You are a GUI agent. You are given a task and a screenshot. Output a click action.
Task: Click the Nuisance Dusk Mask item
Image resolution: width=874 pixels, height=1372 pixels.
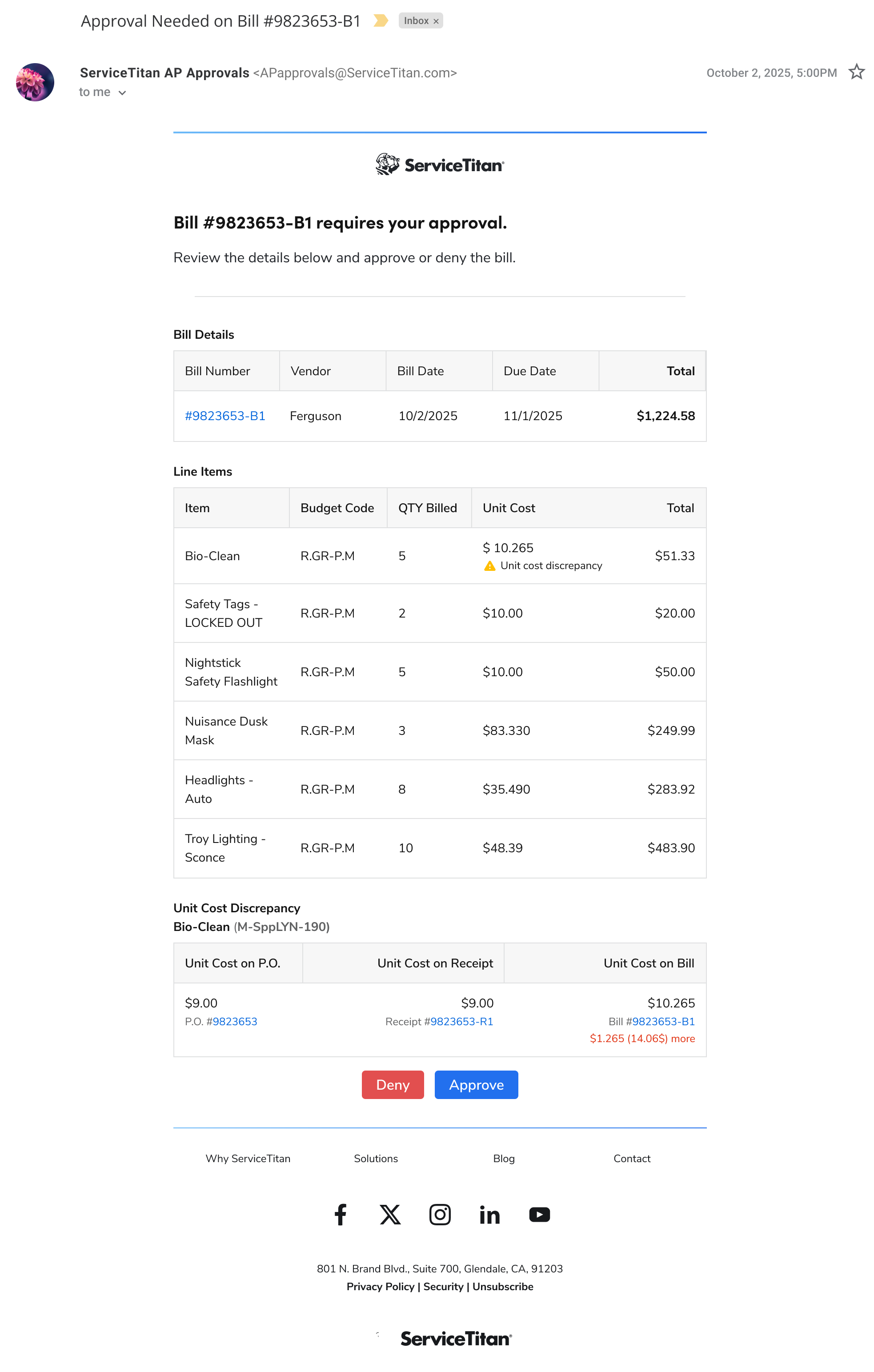pos(226,730)
